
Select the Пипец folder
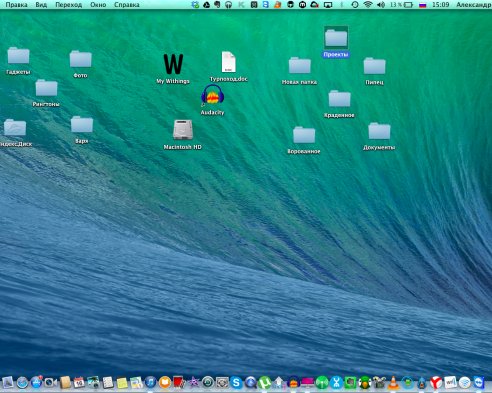(x=374, y=71)
